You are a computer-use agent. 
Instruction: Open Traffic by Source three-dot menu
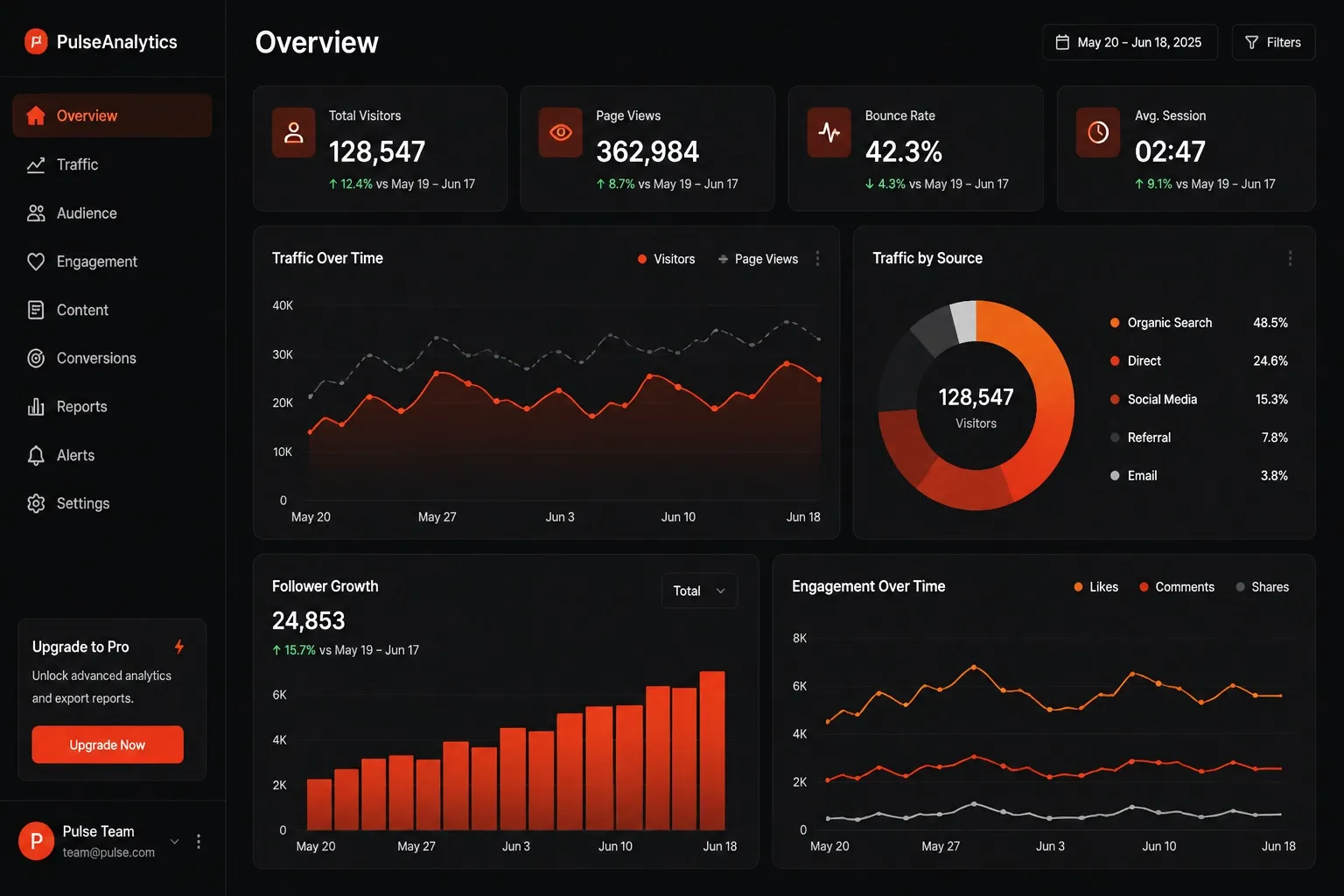point(1290,258)
